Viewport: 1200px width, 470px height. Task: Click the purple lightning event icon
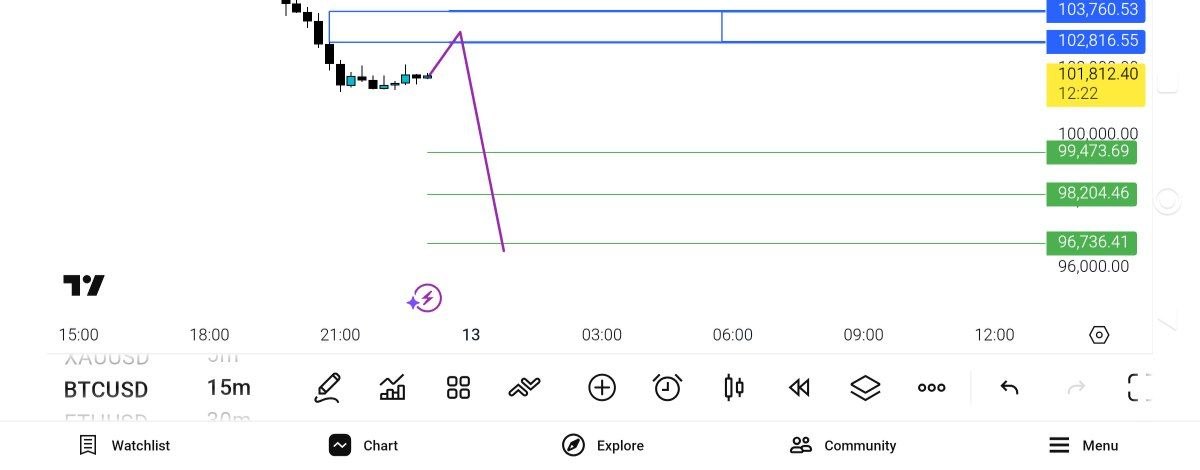pos(425,298)
